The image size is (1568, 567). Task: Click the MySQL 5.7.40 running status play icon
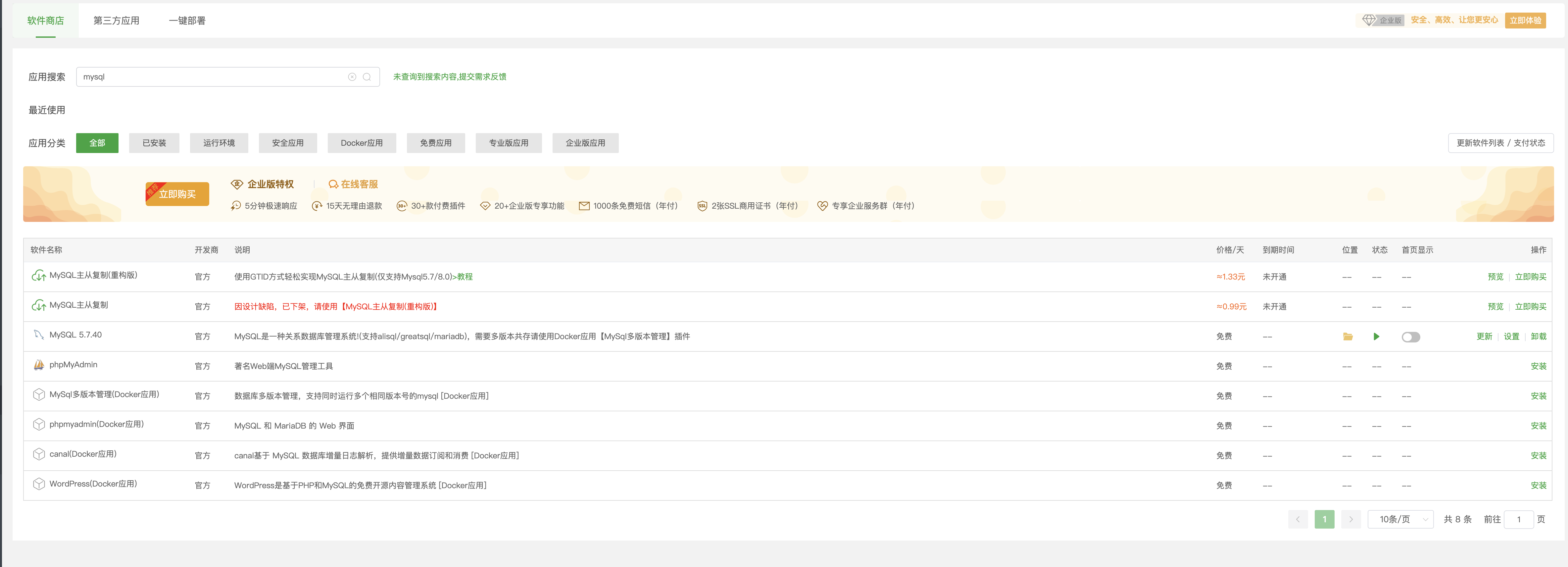1376,337
